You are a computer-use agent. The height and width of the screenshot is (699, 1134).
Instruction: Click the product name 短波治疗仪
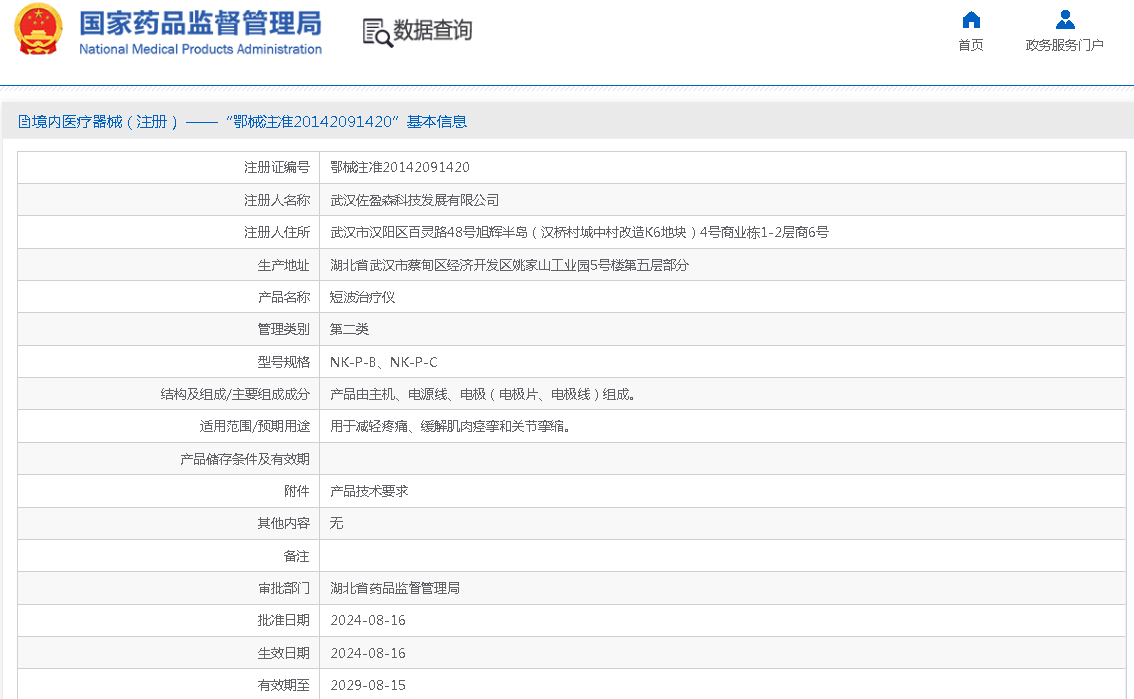pos(363,297)
